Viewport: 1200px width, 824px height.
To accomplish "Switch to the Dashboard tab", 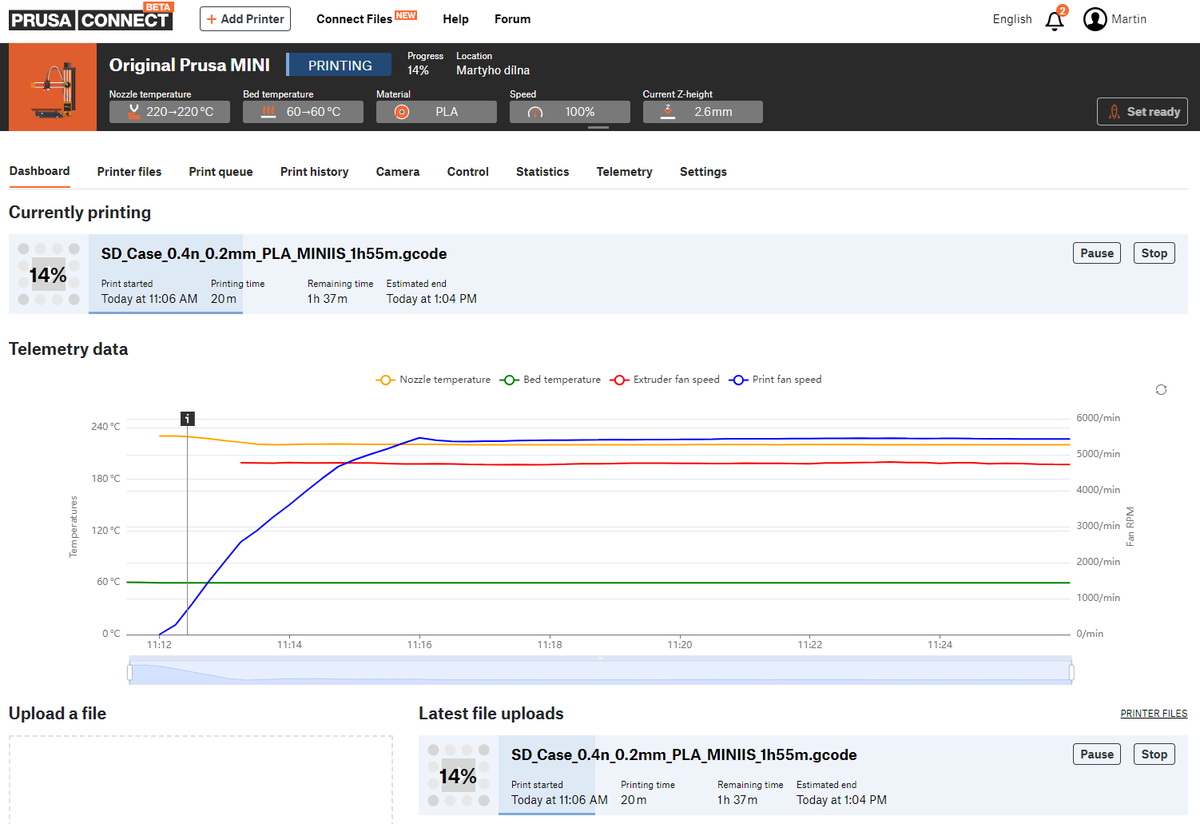I will coord(39,171).
